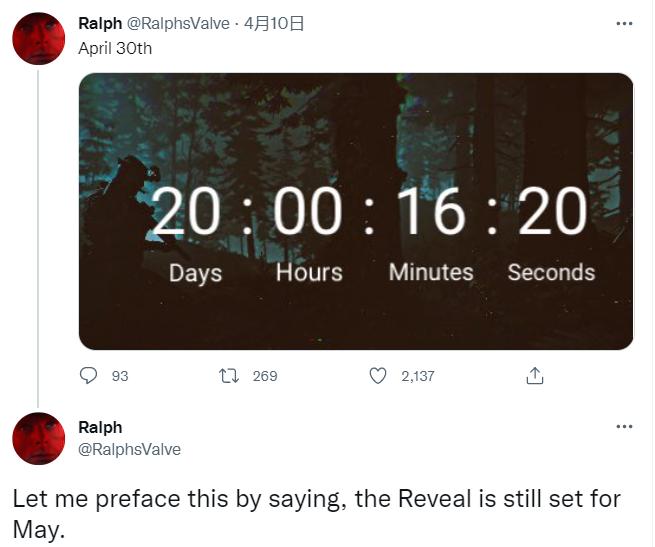Click Ralph's avatar on the reply tweet
The height and width of the screenshot is (547, 655).
tap(38, 438)
